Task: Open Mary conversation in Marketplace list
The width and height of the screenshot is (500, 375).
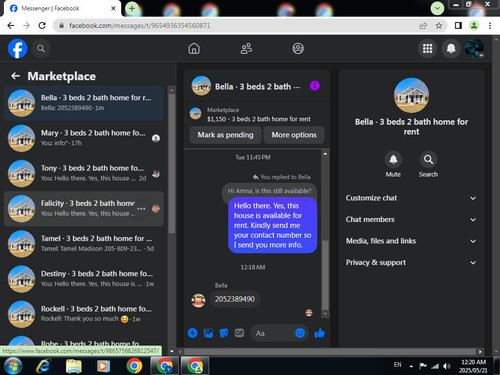Action: 84,138
